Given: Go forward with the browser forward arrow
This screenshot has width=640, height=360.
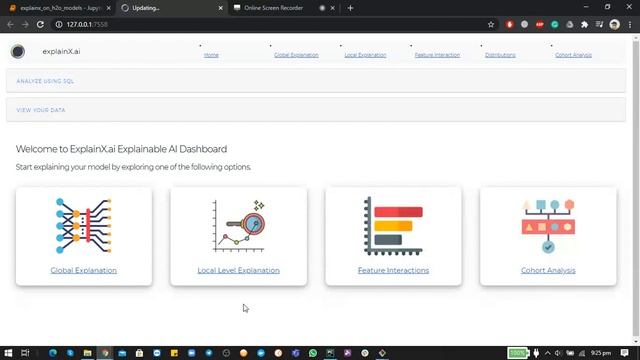Looking at the screenshot, I should pos(25,24).
